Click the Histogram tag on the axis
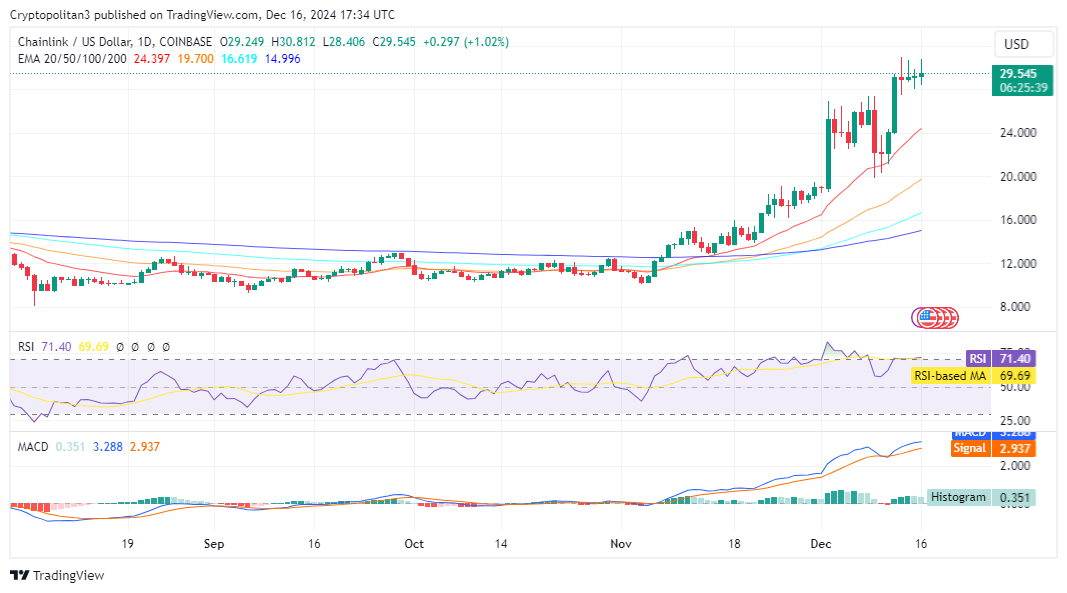 click(958, 497)
